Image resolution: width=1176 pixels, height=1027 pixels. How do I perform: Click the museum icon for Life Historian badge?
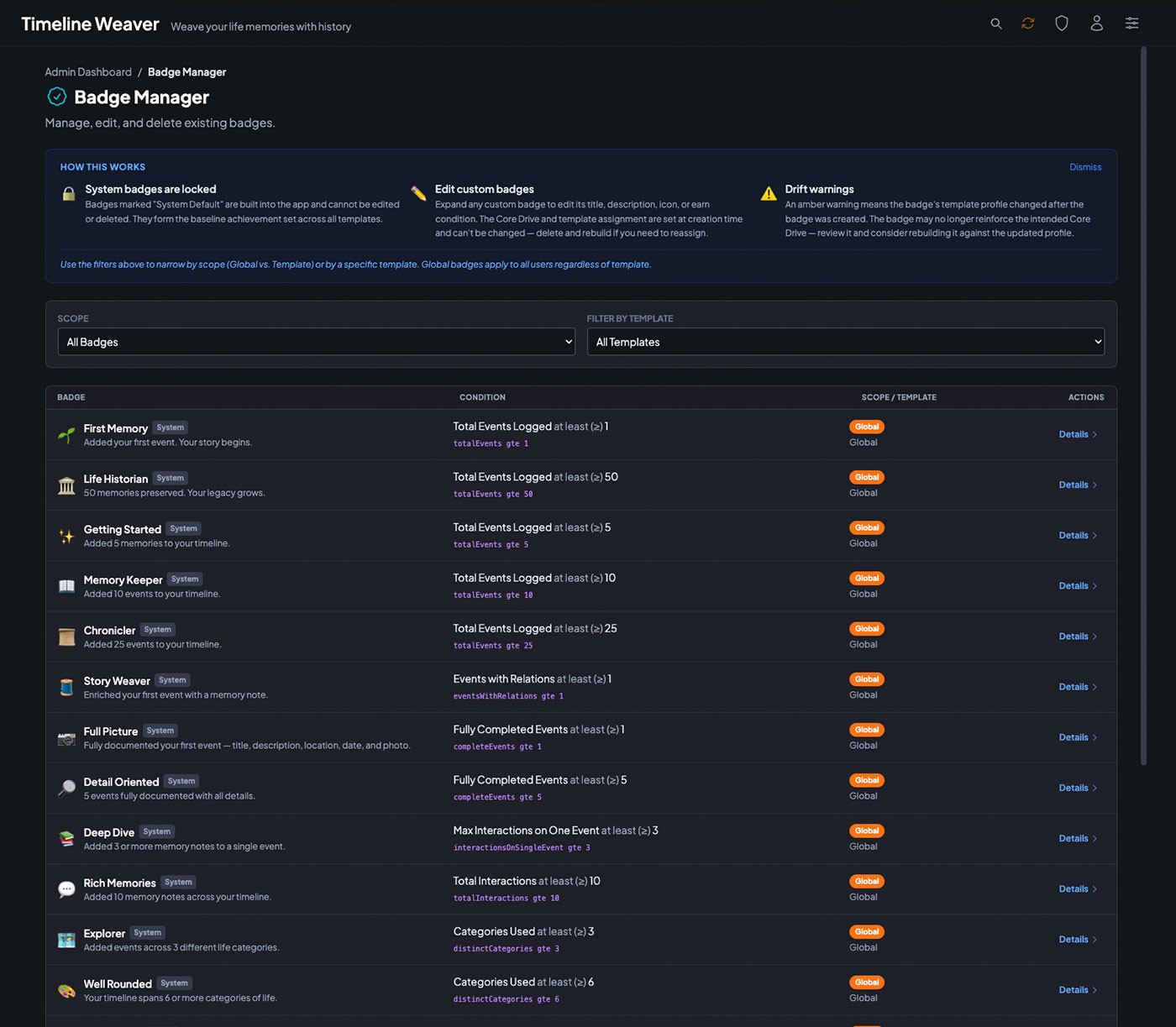click(66, 485)
